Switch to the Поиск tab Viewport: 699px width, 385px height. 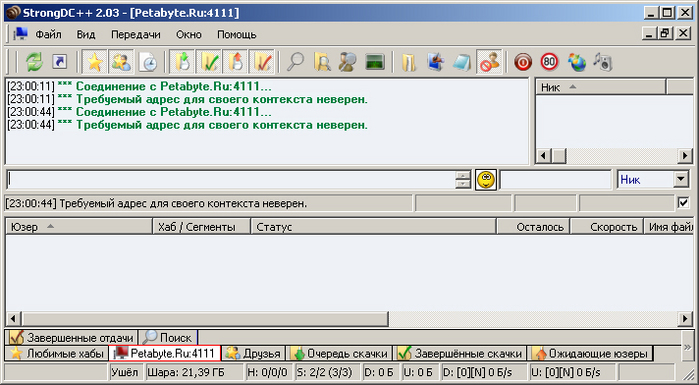point(168,337)
